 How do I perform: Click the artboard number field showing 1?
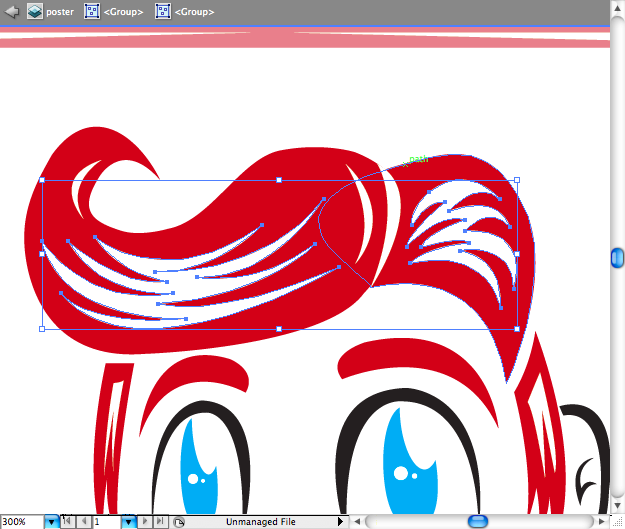(x=106, y=522)
